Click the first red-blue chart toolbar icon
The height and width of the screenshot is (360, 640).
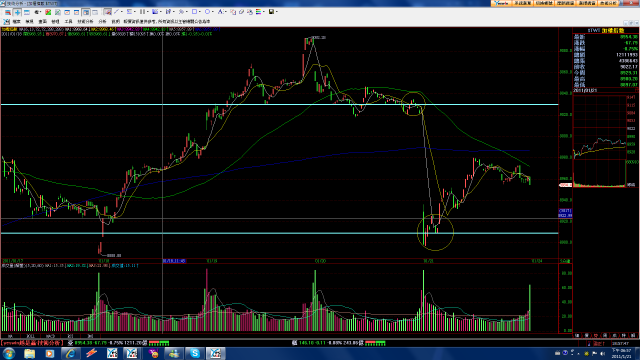(x=8, y=12)
